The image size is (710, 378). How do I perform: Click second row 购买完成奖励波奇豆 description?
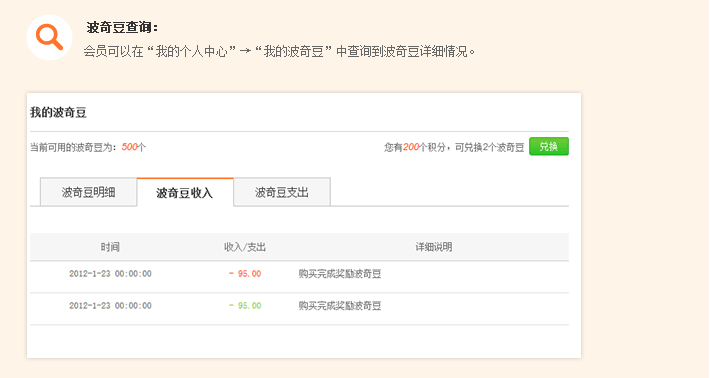click(340, 306)
